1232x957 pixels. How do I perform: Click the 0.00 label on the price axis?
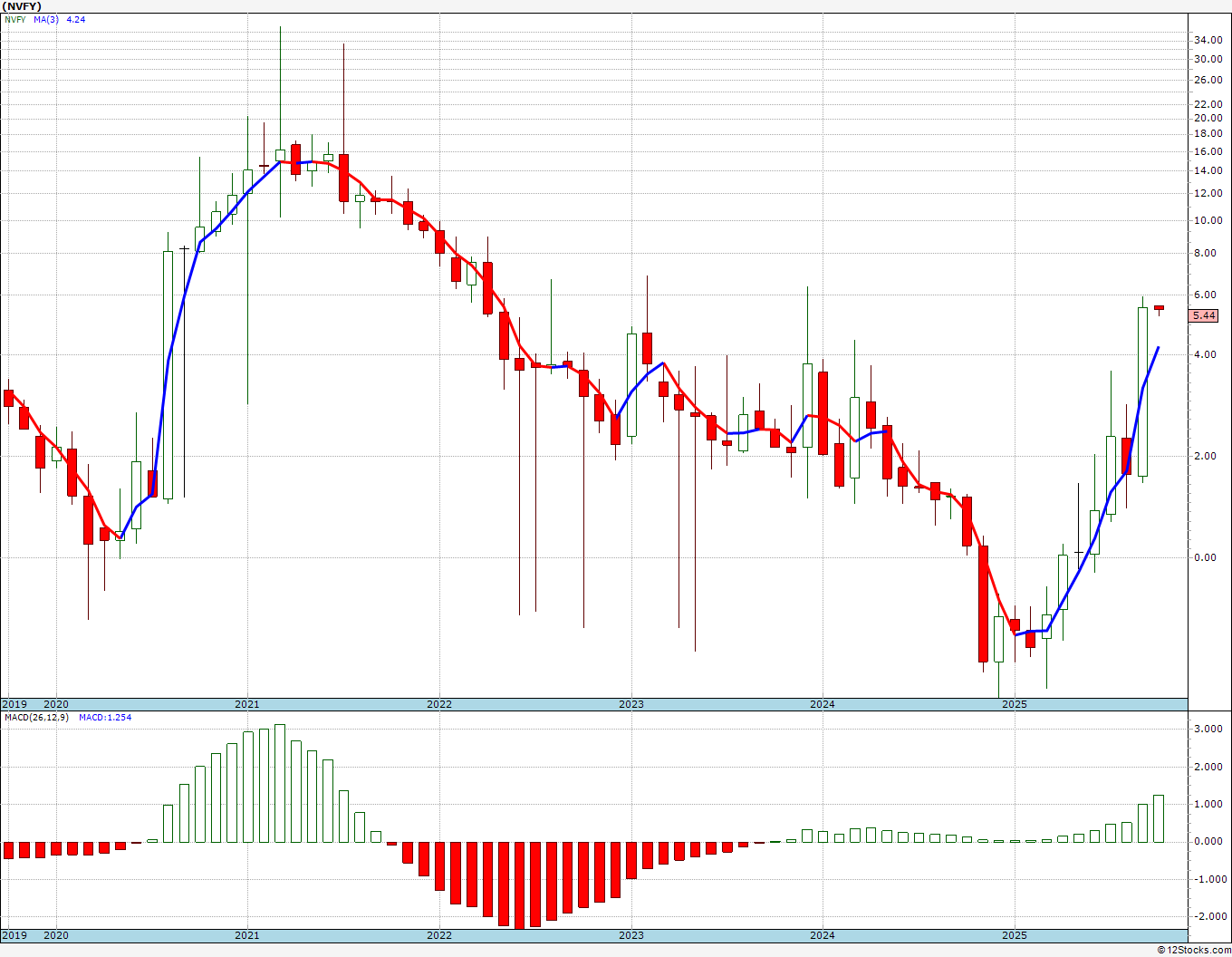tap(1205, 557)
